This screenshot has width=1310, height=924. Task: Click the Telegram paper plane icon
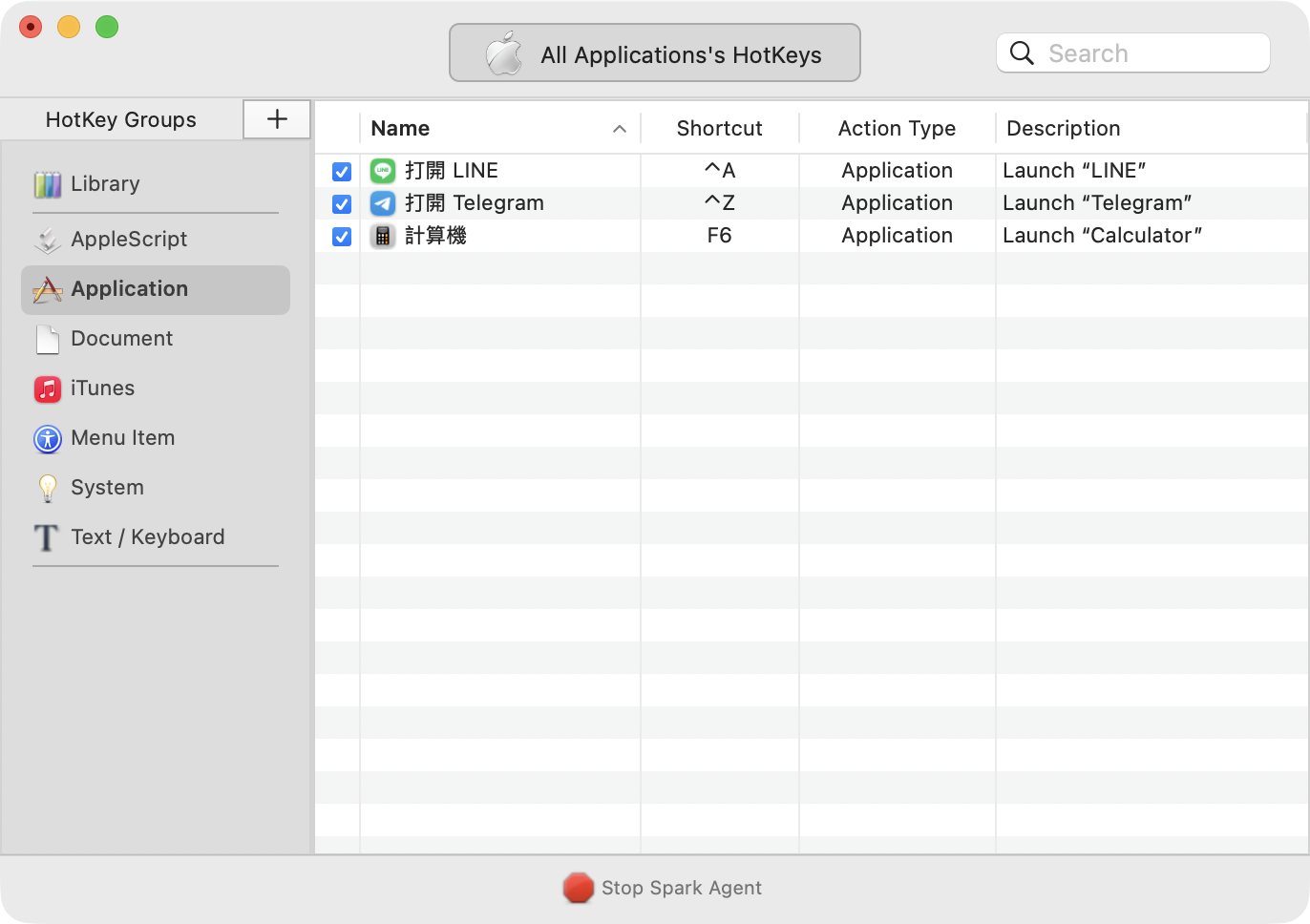point(383,203)
